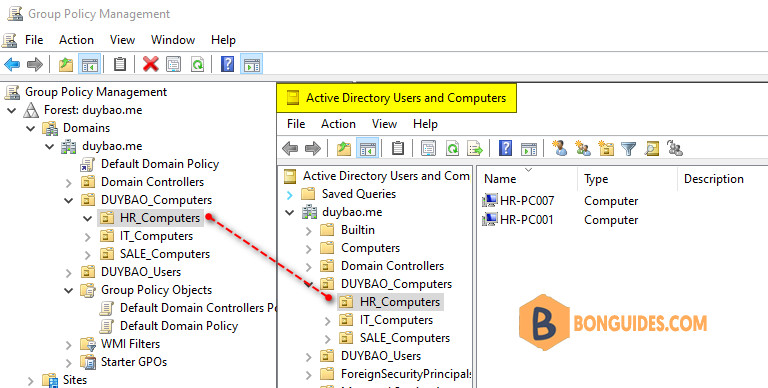Expand WMI Filters node
The width and height of the screenshot is (768, 388).
tap(69, 344)
